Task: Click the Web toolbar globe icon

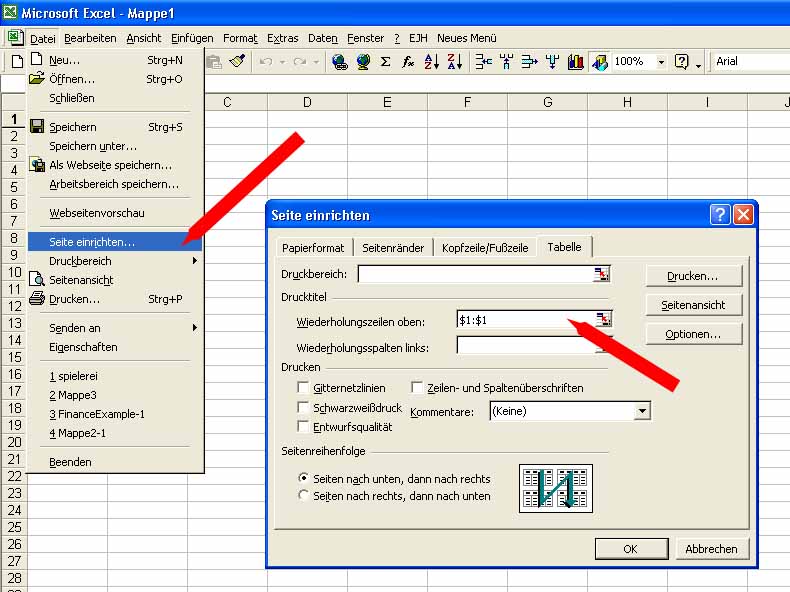Action: tap(363, 62)
